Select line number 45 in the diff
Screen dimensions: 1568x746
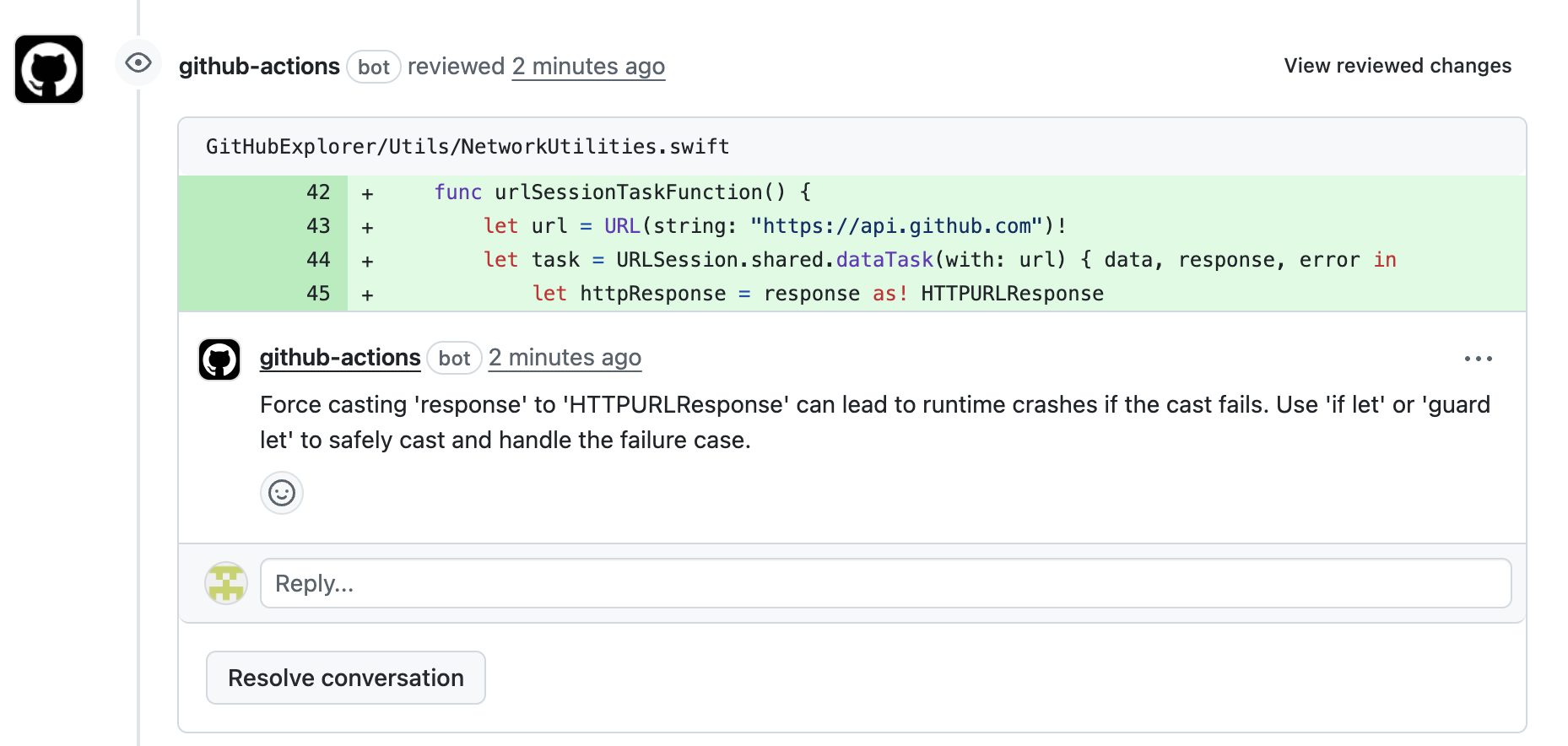[318, 294]
